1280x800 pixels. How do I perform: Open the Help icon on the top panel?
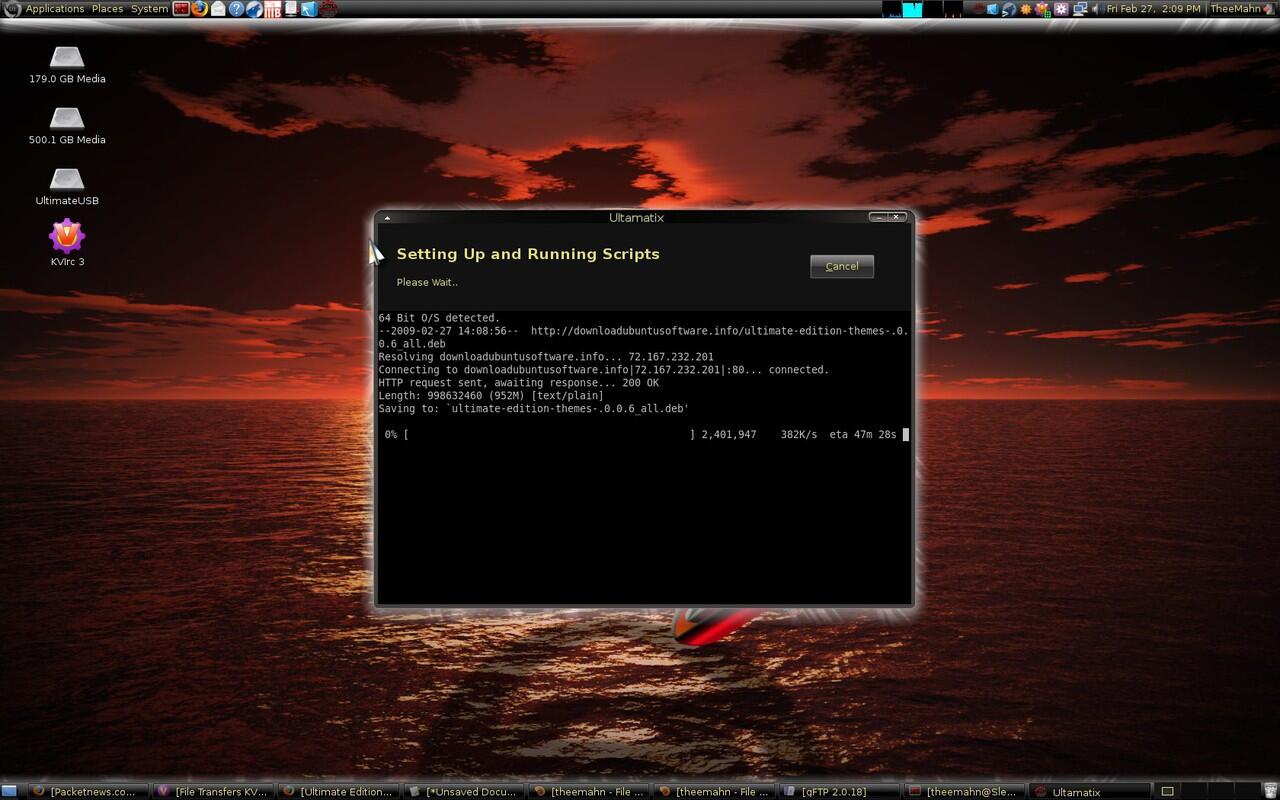[237, 9]
